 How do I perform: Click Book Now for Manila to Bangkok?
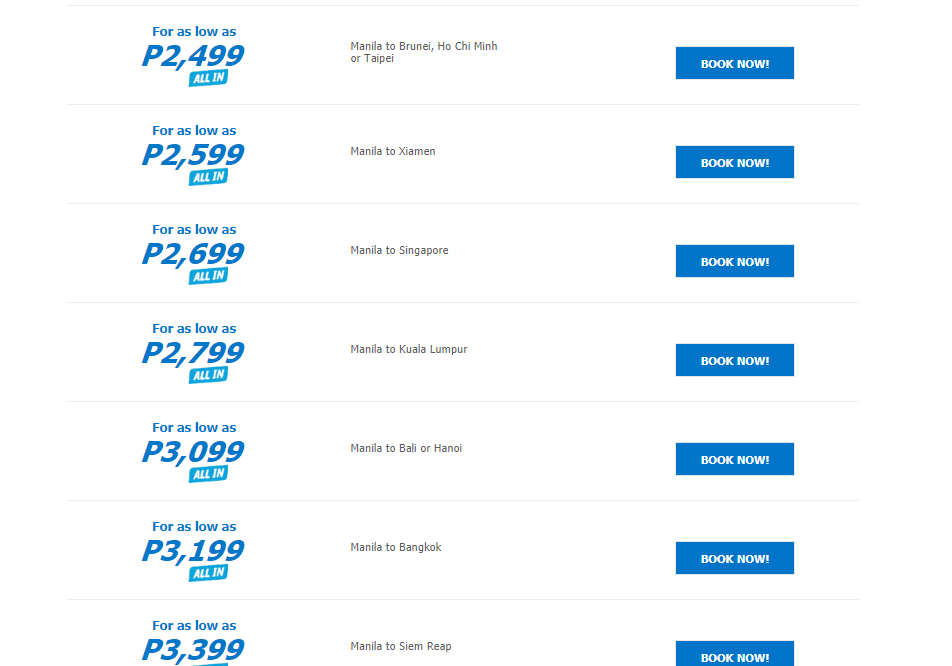(x=735, y=558)
